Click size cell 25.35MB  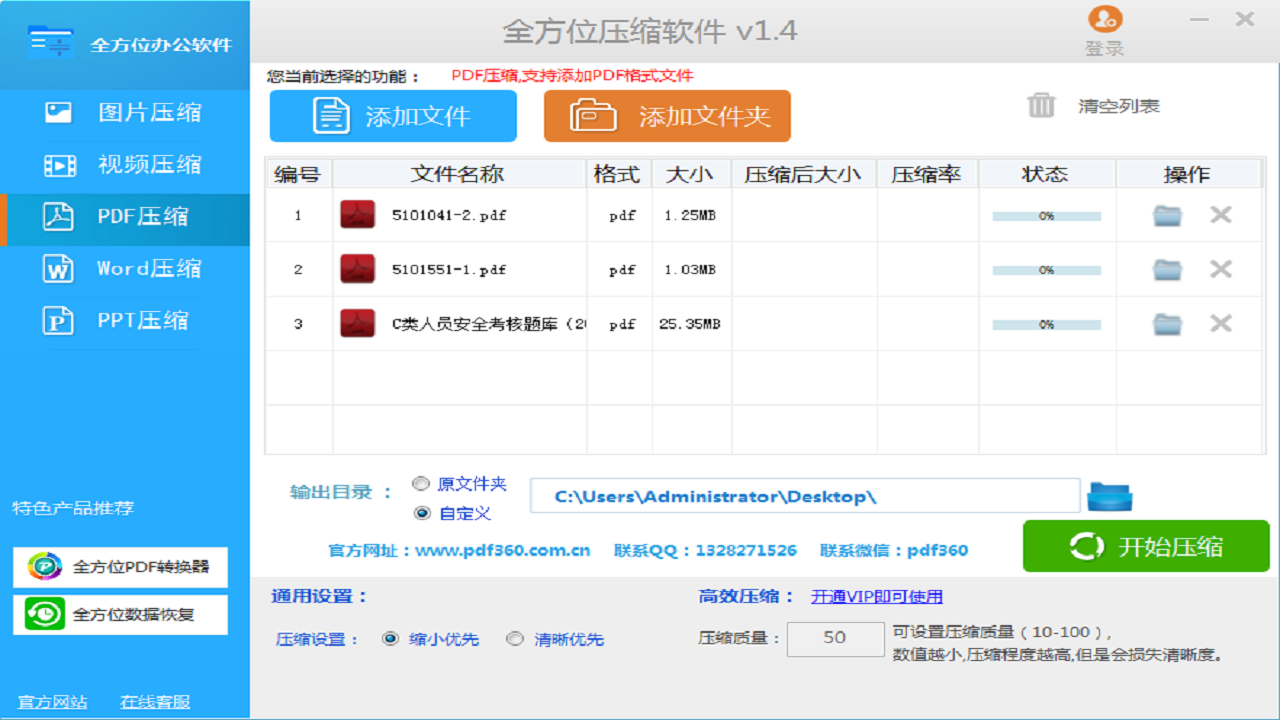coord(690,324)
